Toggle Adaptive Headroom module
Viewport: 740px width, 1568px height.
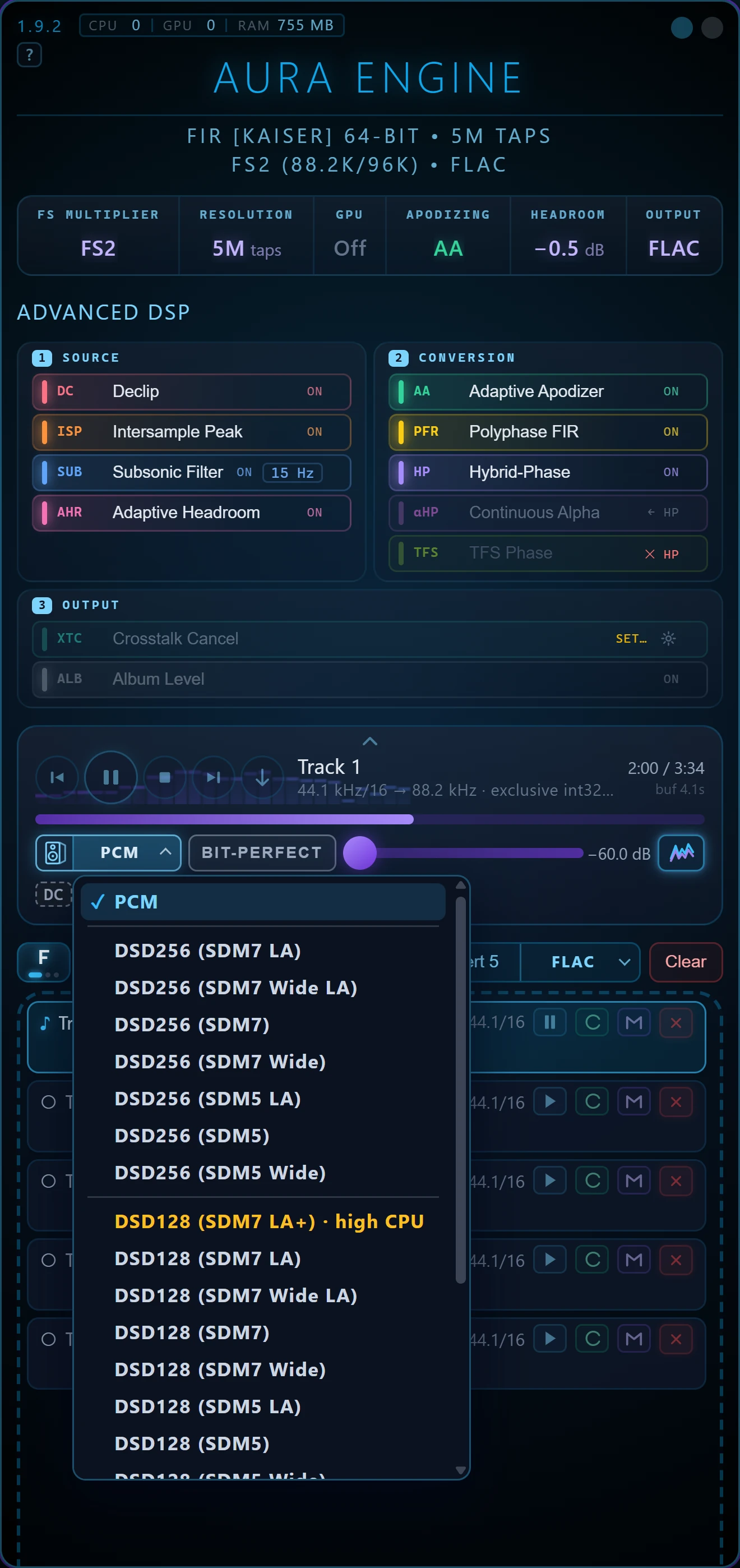(x=192, y=513)
